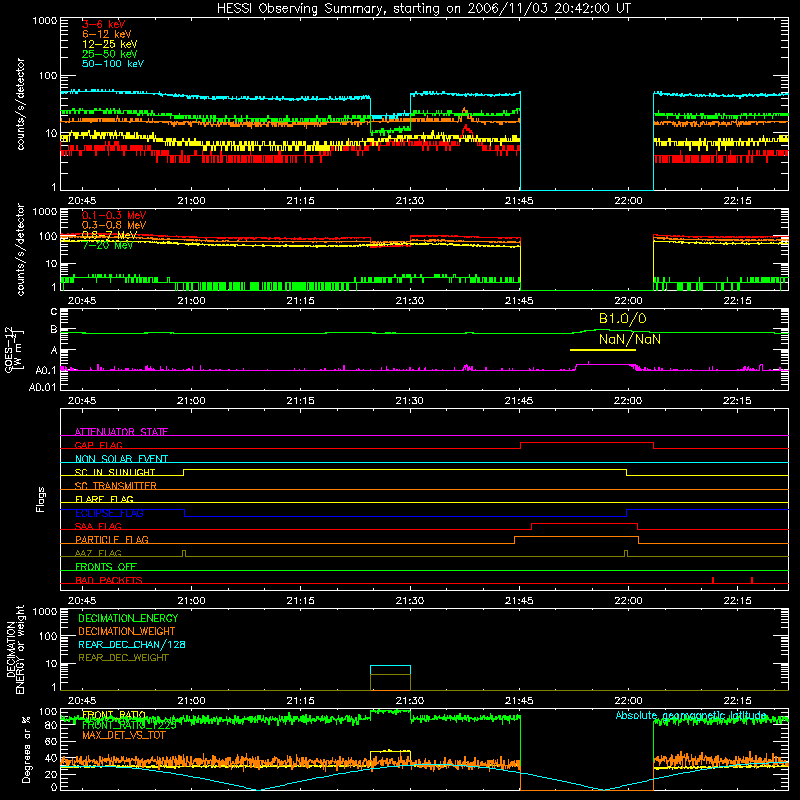
Task: Click the yellow flare interval bar under NaN/NaN
Action: pyautogui.click(x=603, y=350)
